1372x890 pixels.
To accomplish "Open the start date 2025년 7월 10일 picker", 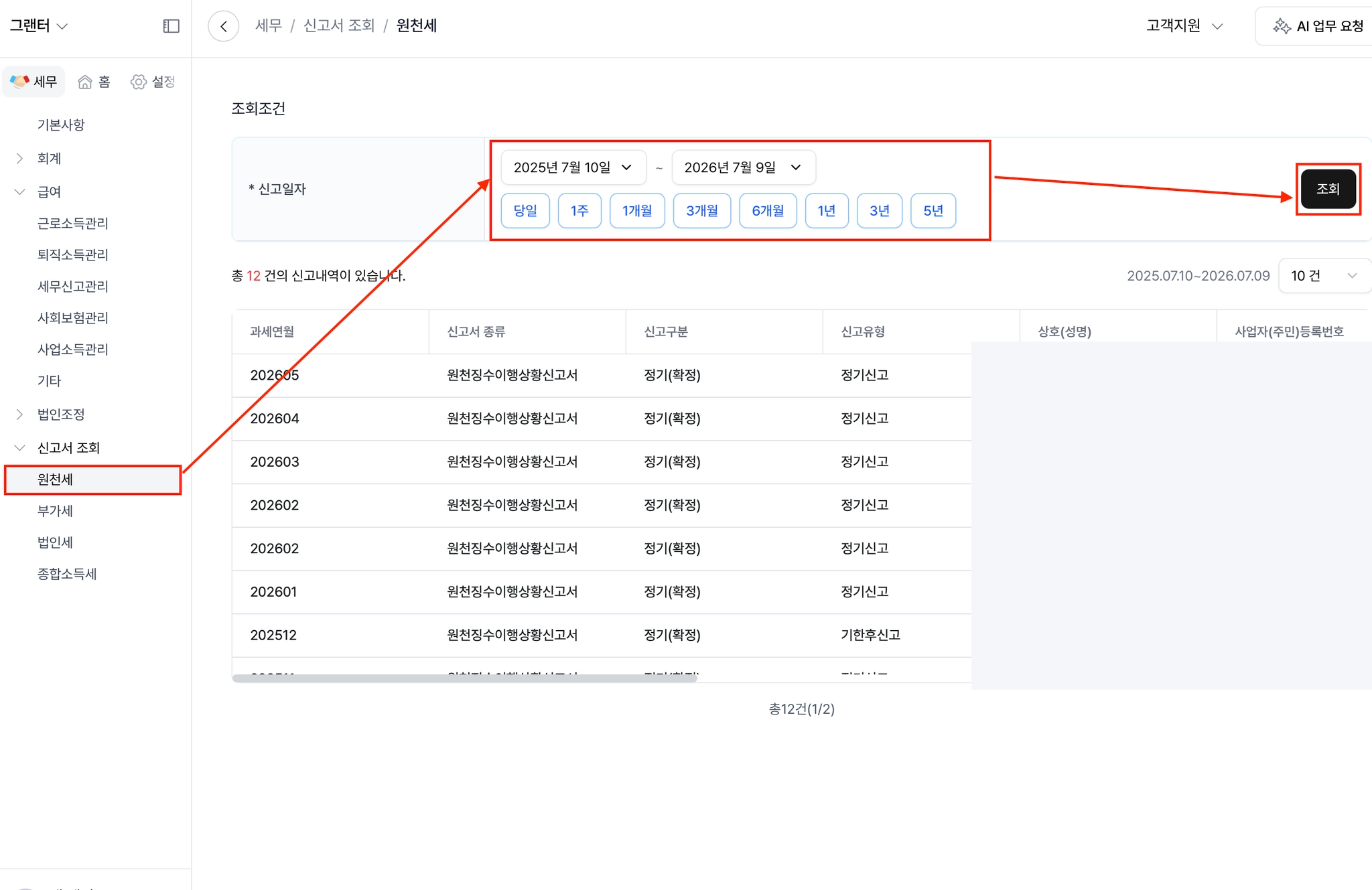I will pos(573,167).
